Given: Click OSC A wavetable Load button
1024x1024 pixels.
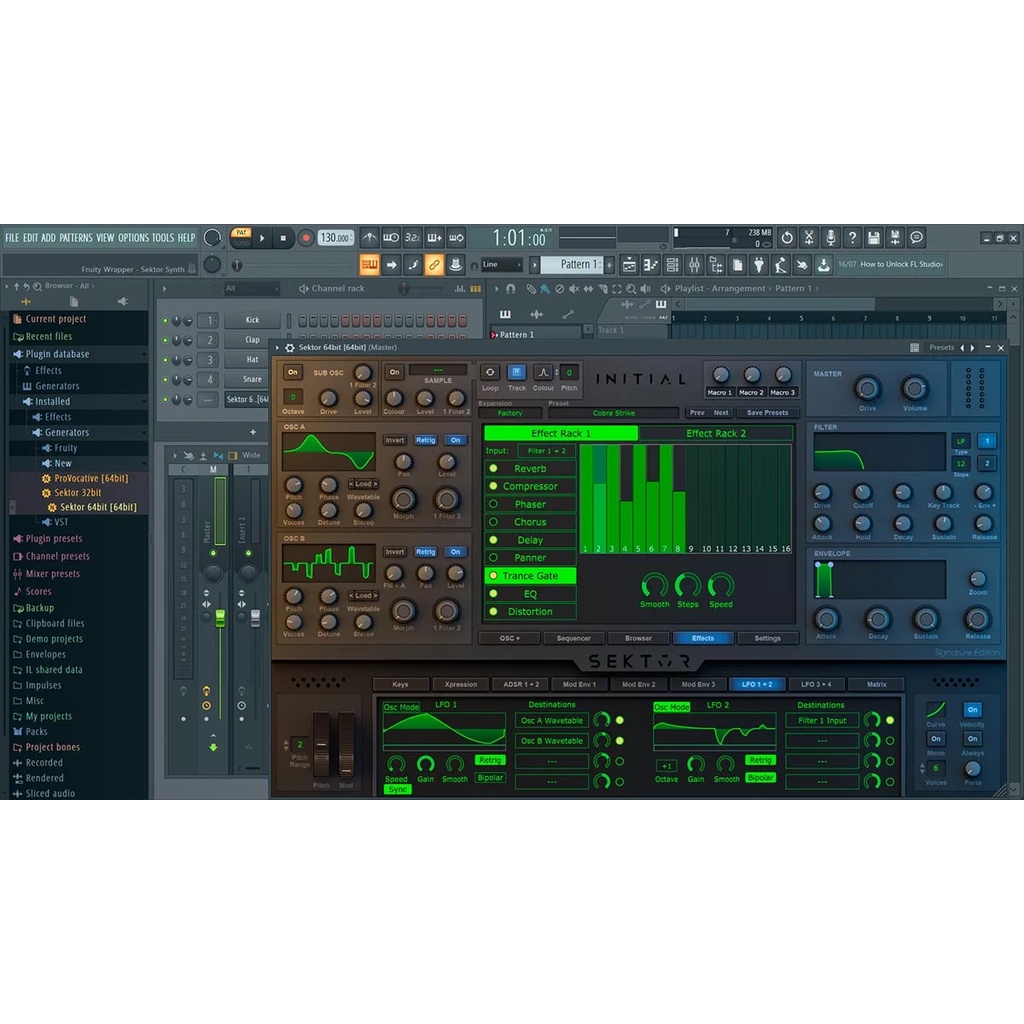Looking at the screenshot, I should click(x=363, y=484).
